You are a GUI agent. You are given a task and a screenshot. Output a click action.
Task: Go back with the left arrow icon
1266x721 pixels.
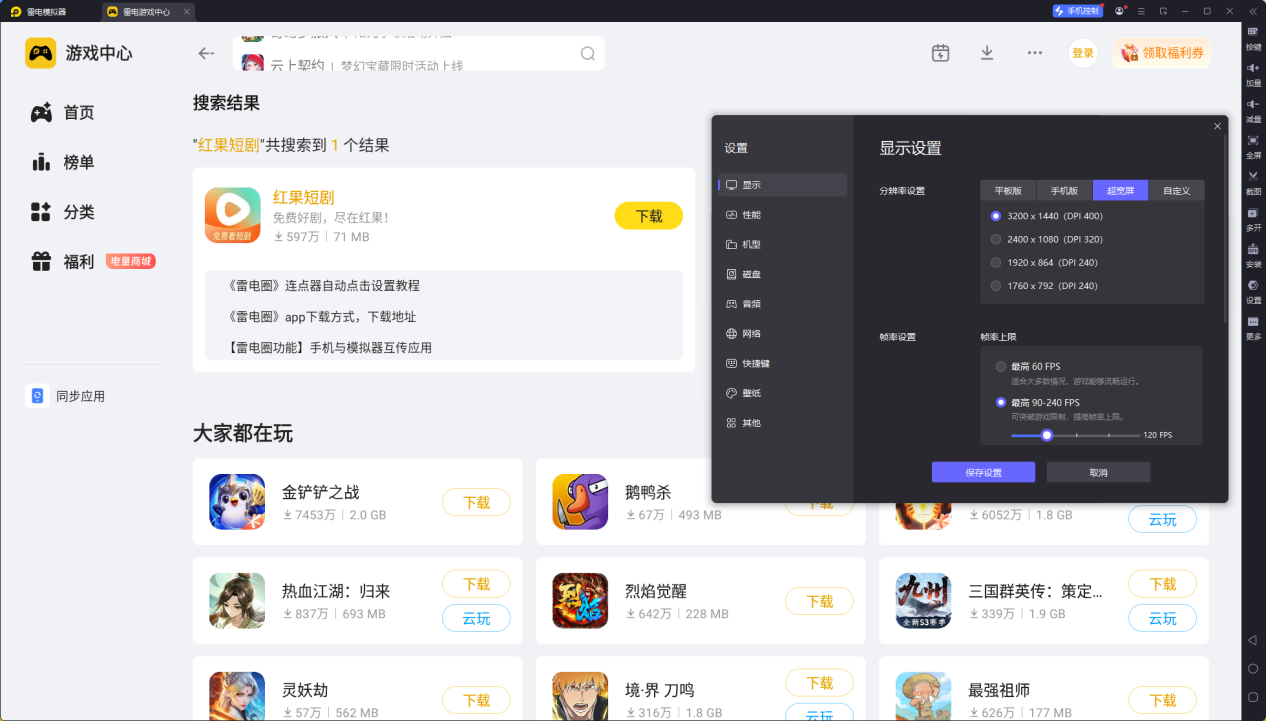207,53
